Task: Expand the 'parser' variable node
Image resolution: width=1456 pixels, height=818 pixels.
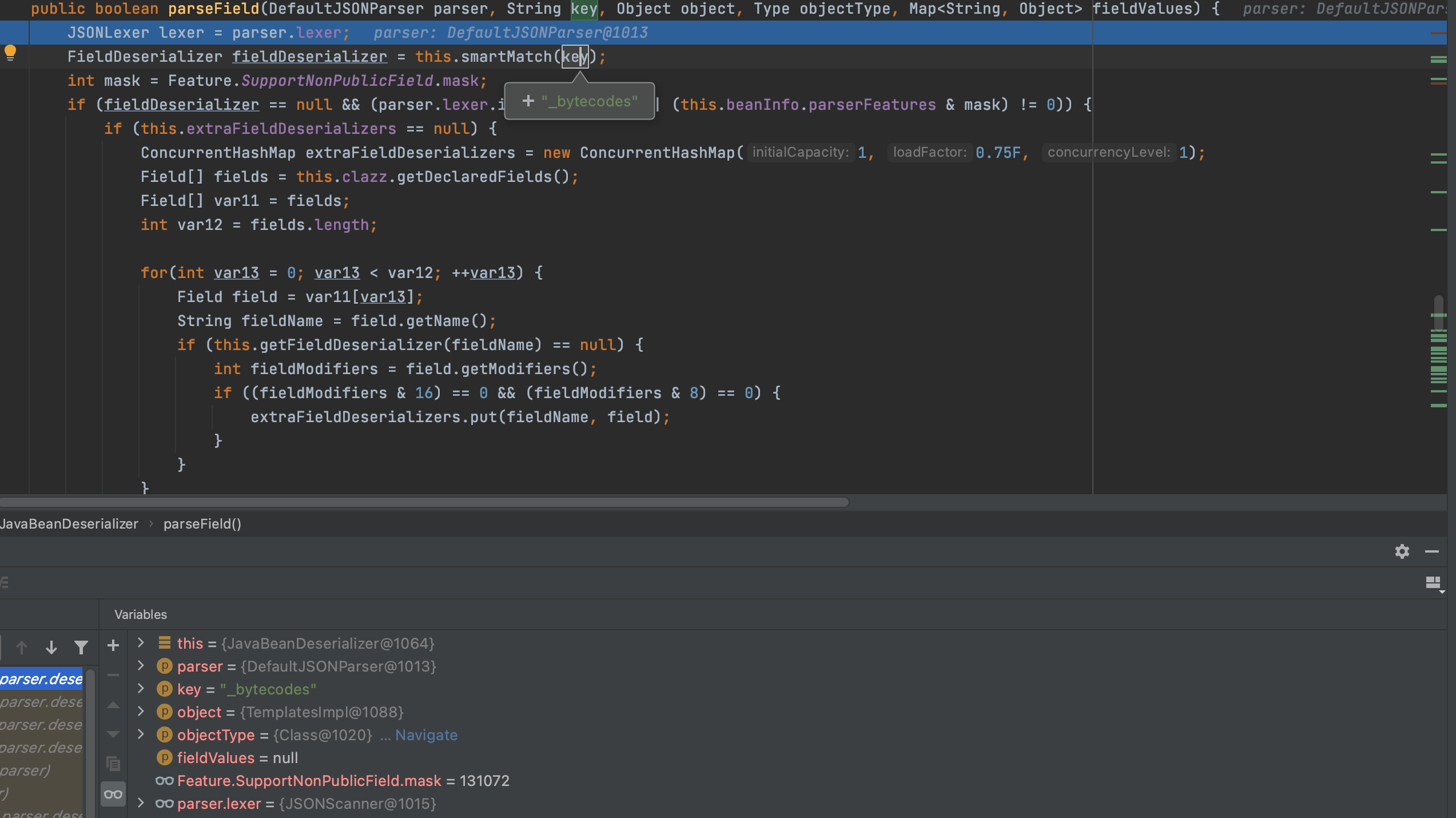Action: tap(141, 666)
